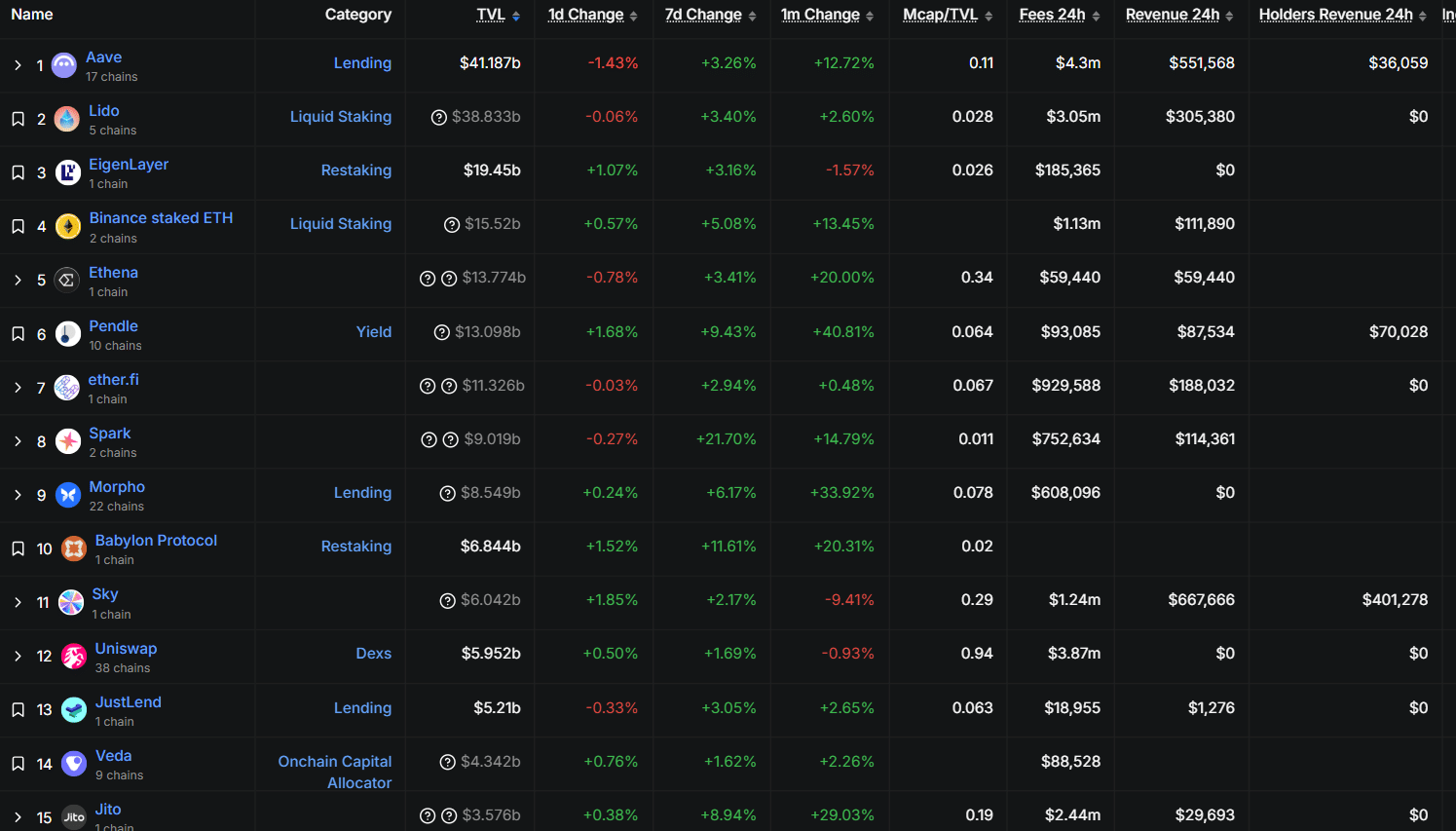Click the Morpho protocol logo

pos(67,494)
